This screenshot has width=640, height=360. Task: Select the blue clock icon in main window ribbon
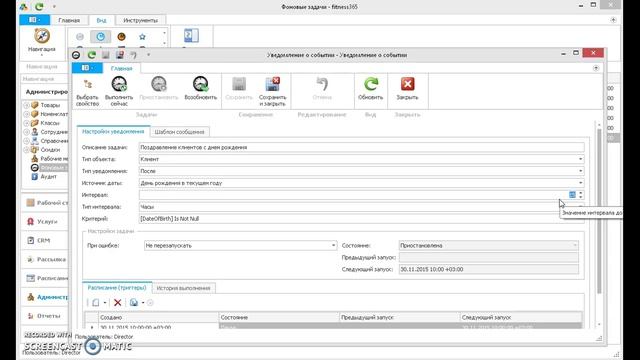tap(100, 37)
